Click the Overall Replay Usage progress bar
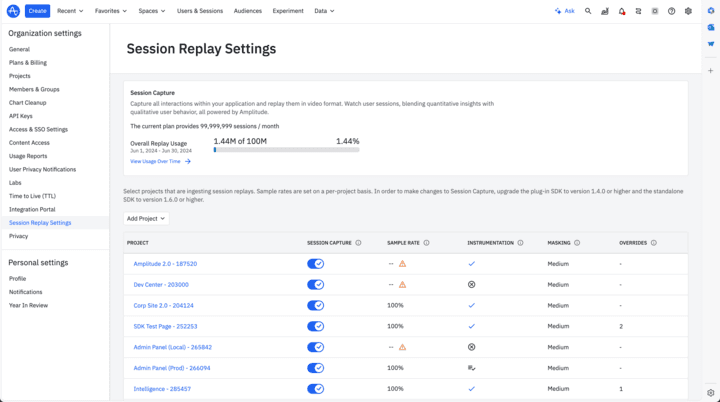 (286, 150)
